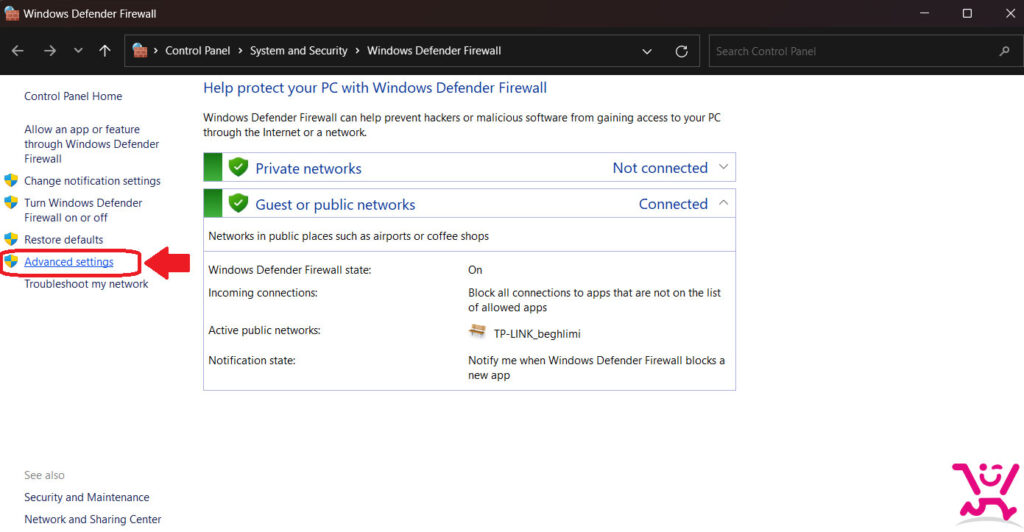This screenshot has height=532, width=1024.
Task: Click the TP-LINK_beghlimi network icon
Action: click(477, 332)
